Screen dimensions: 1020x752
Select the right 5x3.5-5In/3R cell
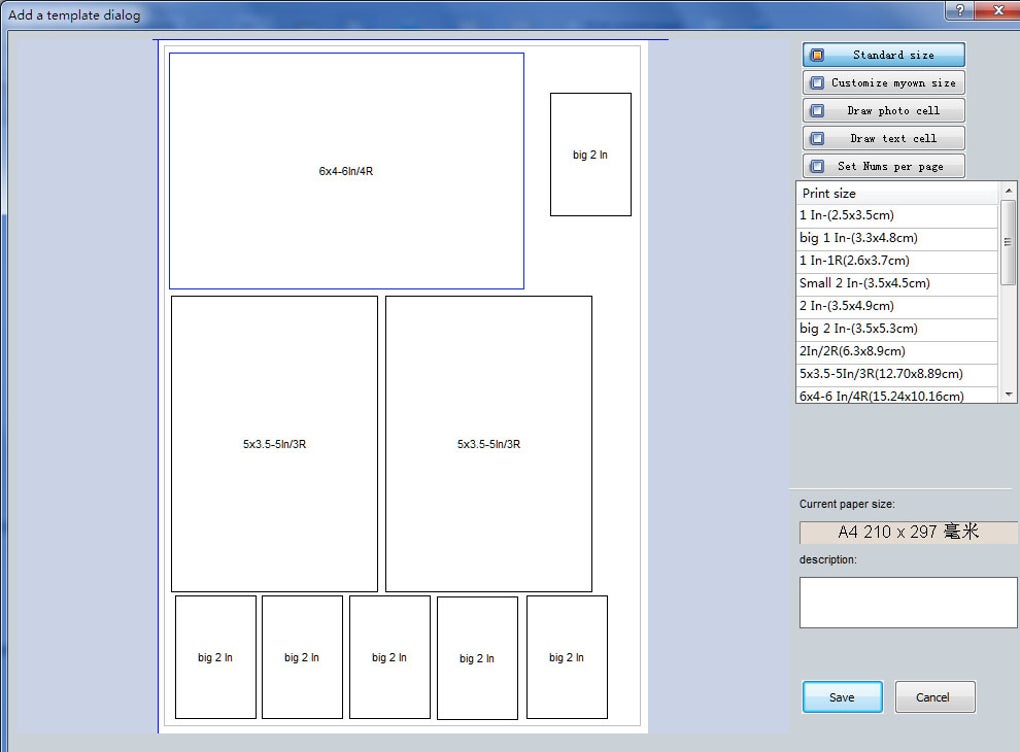[489, 444]
